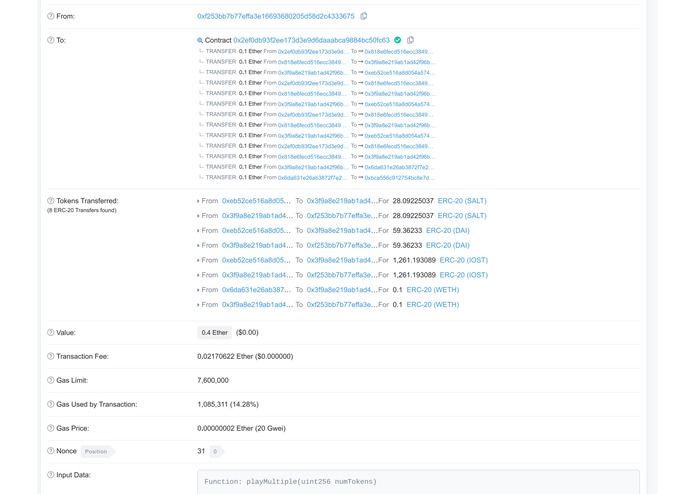Open ERC-20 (WETH) in the row from 0x6da631e26ab387
Viewport: 695px width, 494px height.
point(433,290)
